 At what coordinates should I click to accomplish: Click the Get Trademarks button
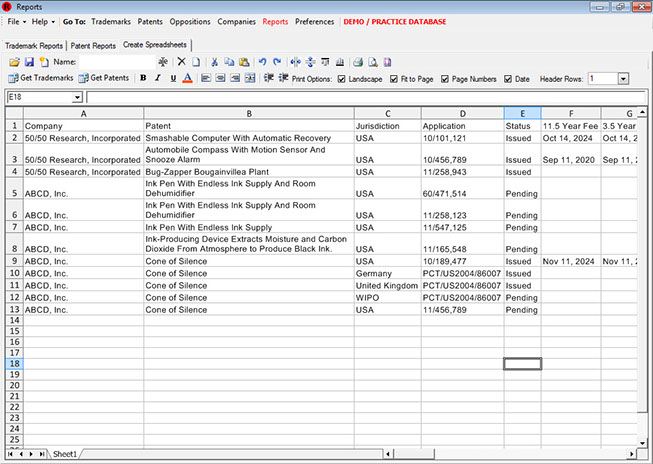(40, 78)
